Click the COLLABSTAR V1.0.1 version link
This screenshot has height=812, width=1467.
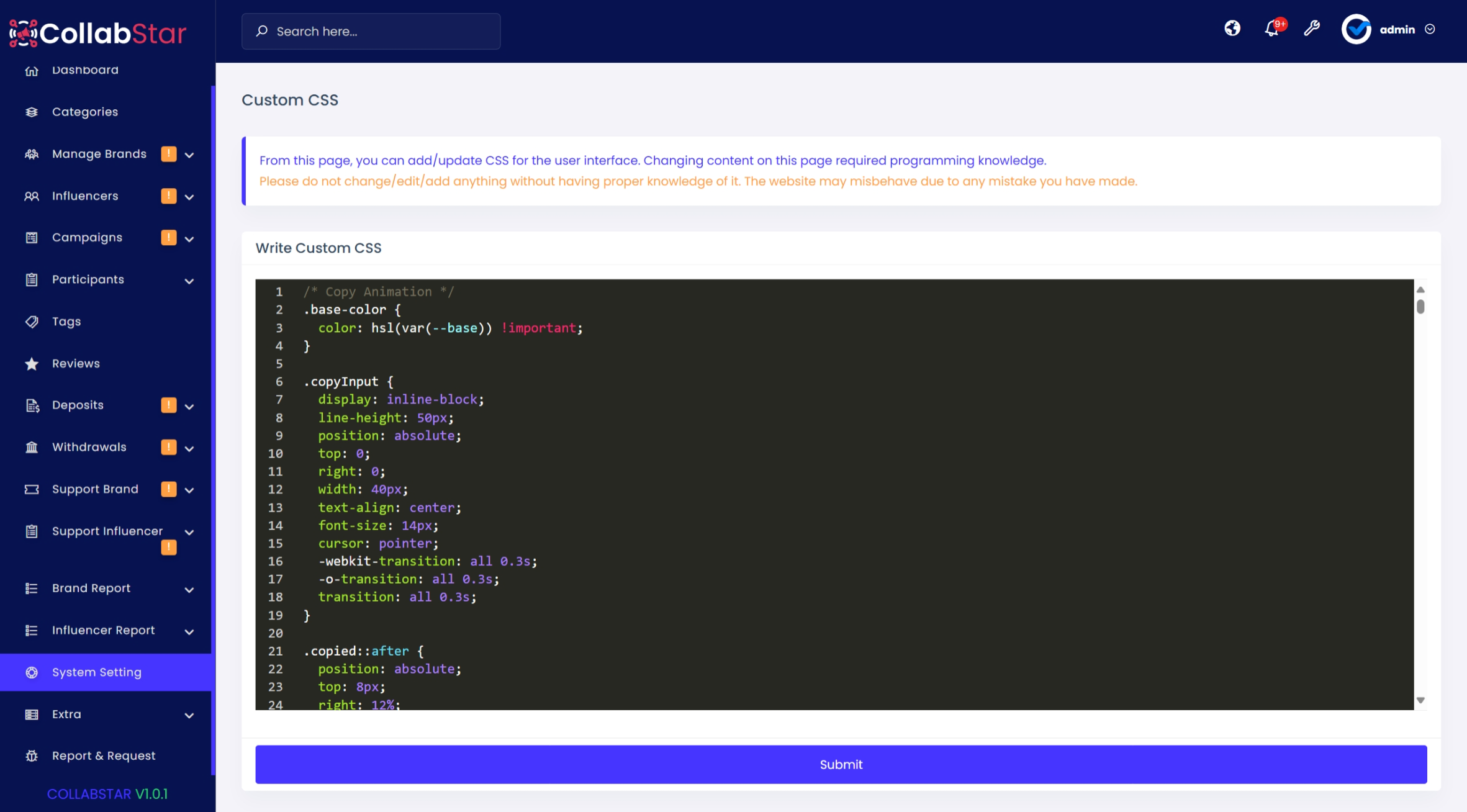107,794
